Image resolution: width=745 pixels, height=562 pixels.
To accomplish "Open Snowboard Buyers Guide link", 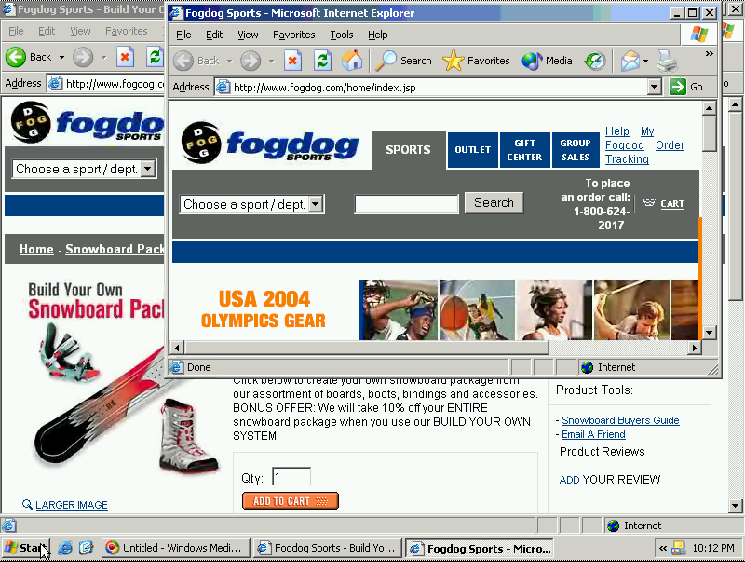I will [x=620, y=420].
